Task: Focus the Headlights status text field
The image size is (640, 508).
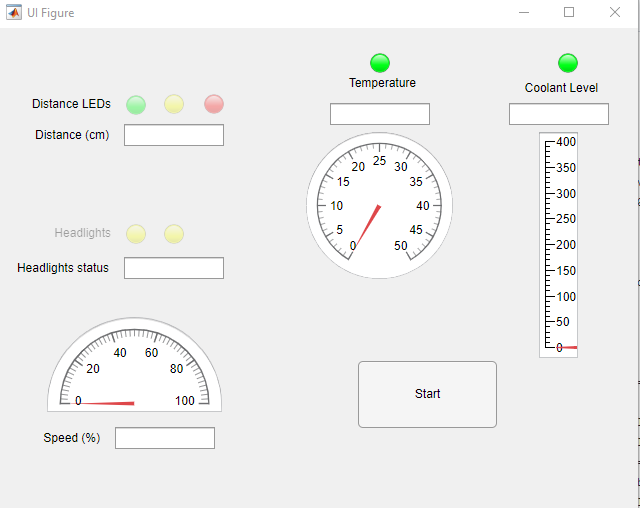Action: pyautogui.click(x=174, y=268)
